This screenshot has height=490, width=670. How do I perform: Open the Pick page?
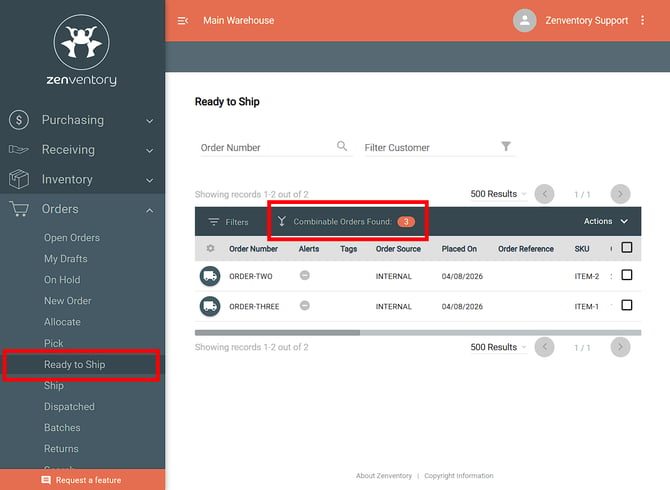click(x=53, y=343)
